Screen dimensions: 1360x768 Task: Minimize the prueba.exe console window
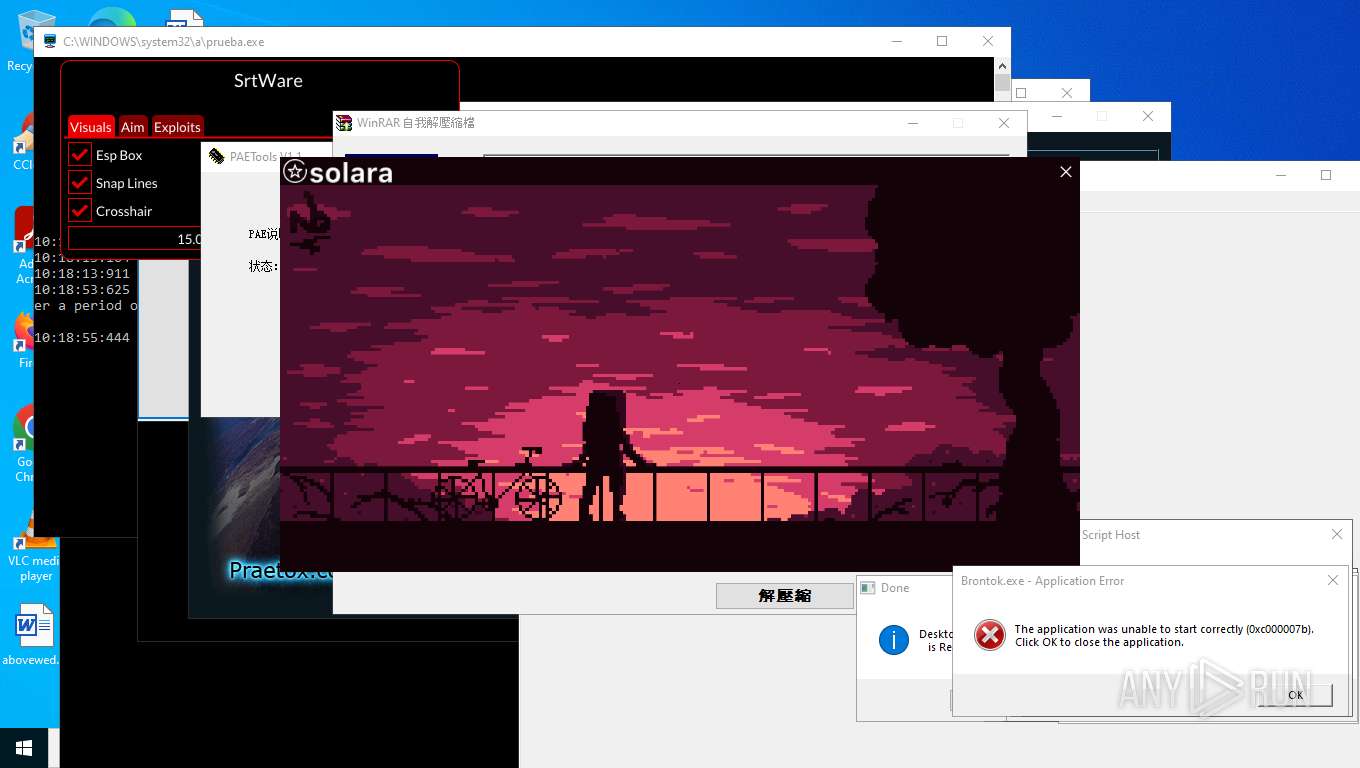click(896, 41)
